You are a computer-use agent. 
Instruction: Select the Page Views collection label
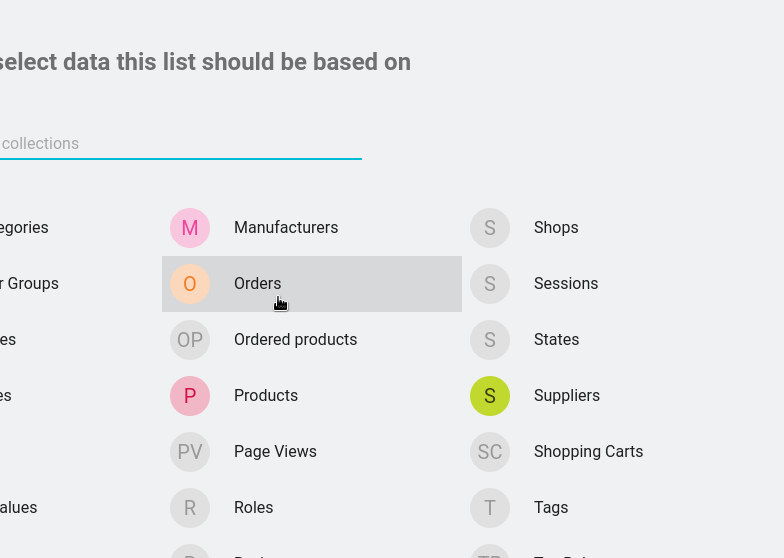[275, 452]
